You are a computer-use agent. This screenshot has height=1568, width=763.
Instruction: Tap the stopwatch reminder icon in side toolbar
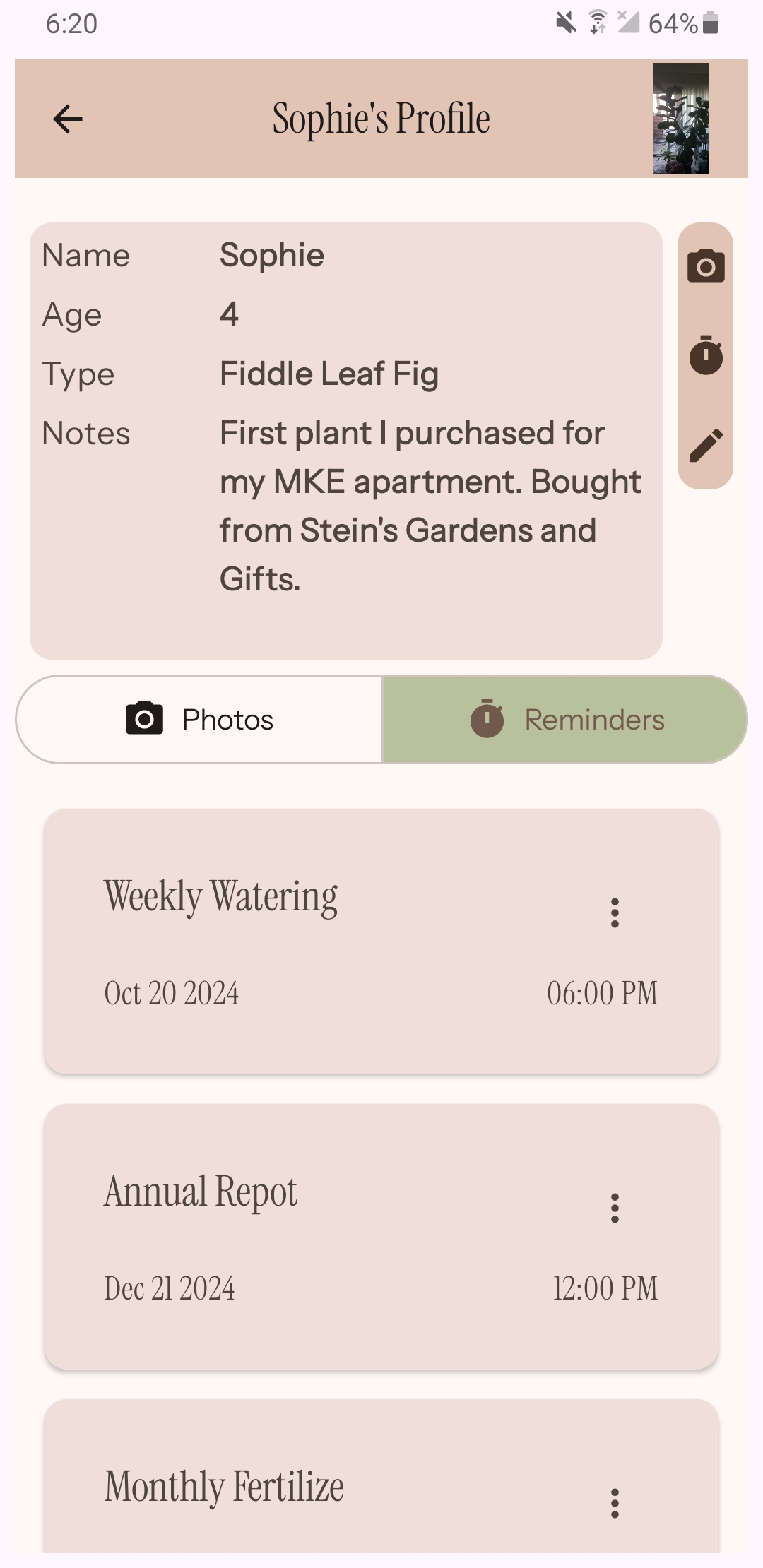706,355
